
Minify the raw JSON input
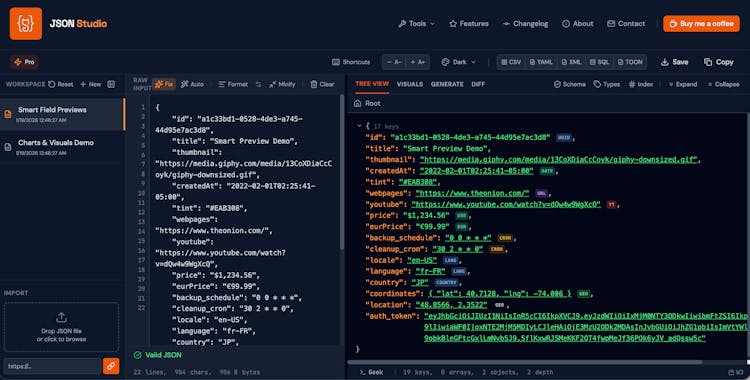[282, 84]
